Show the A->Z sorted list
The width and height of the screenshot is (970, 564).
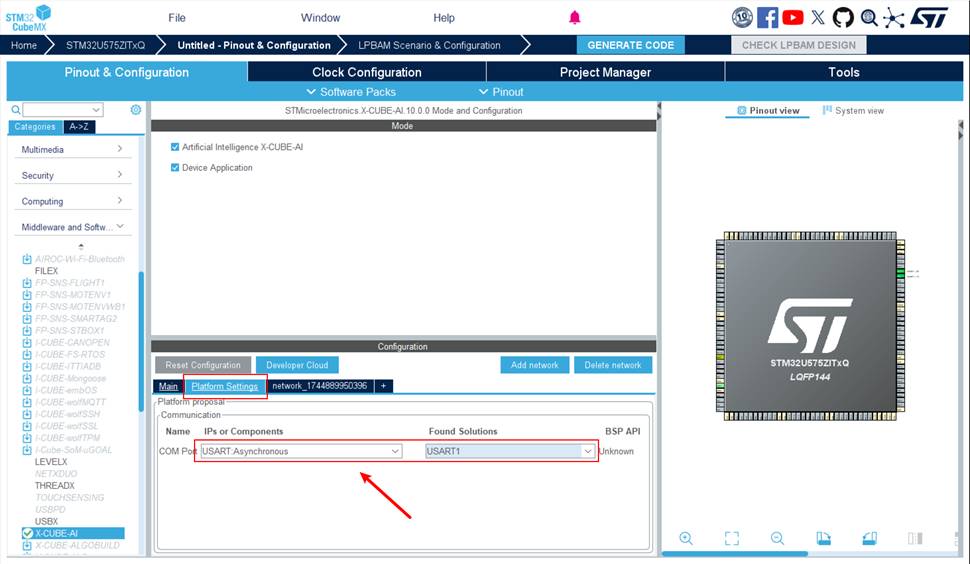[79, 127]
